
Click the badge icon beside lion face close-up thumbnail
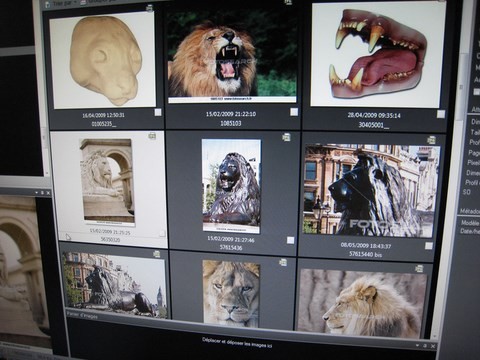[x=283, y=263]
